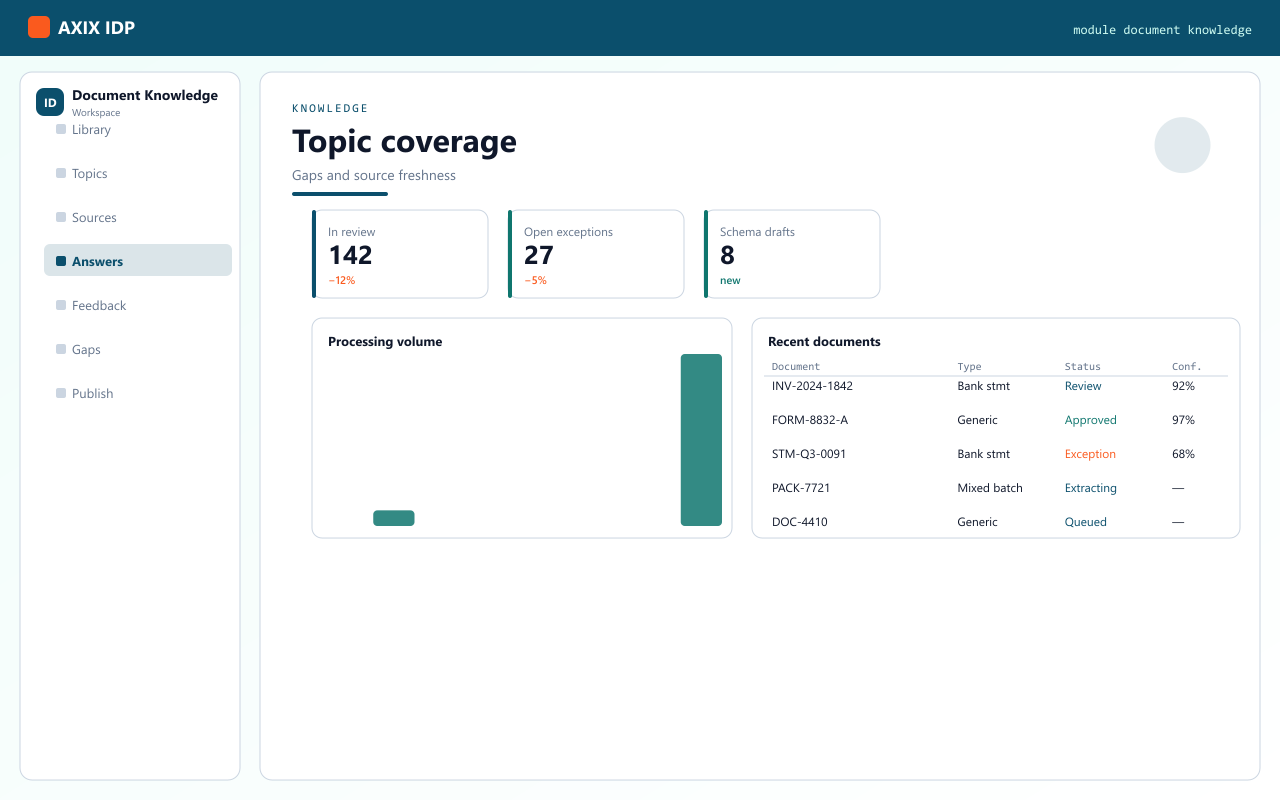Sort by the Conf. column header
This screenshot has height=800, width=1280.
coord(1187,367)
